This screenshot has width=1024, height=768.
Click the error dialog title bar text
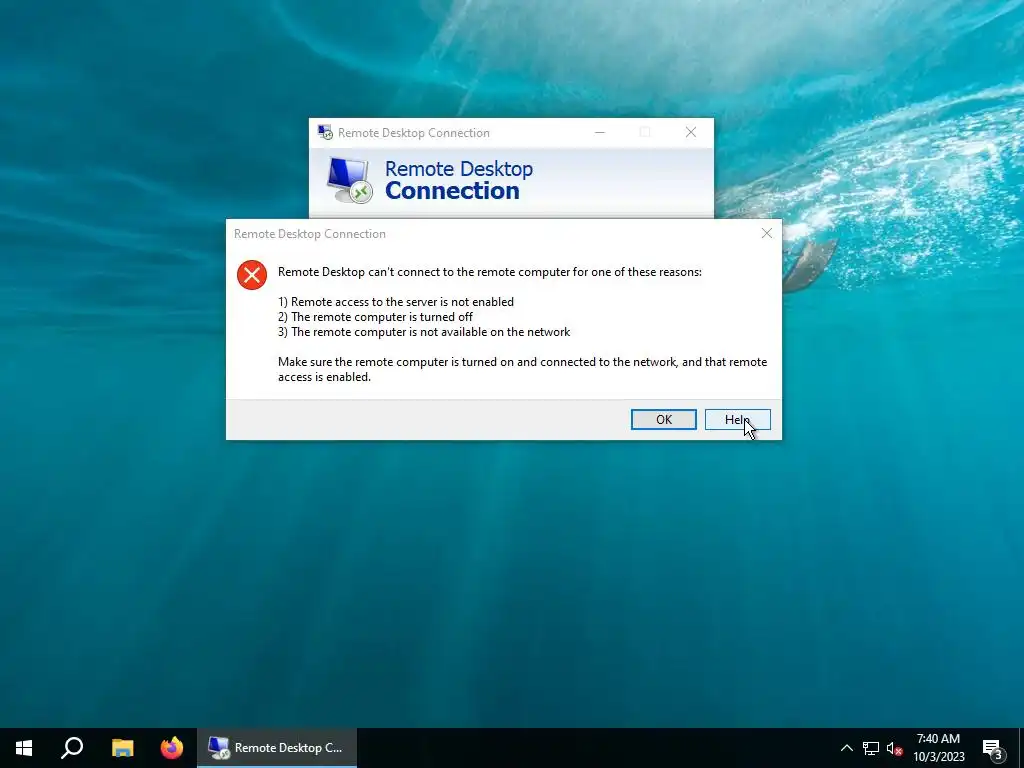(310, 234)
